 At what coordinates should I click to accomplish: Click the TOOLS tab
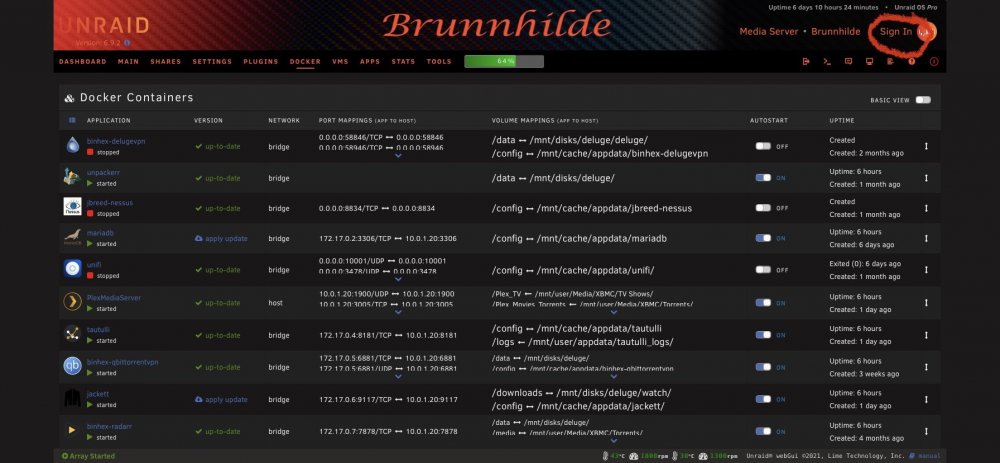(439, 62)
